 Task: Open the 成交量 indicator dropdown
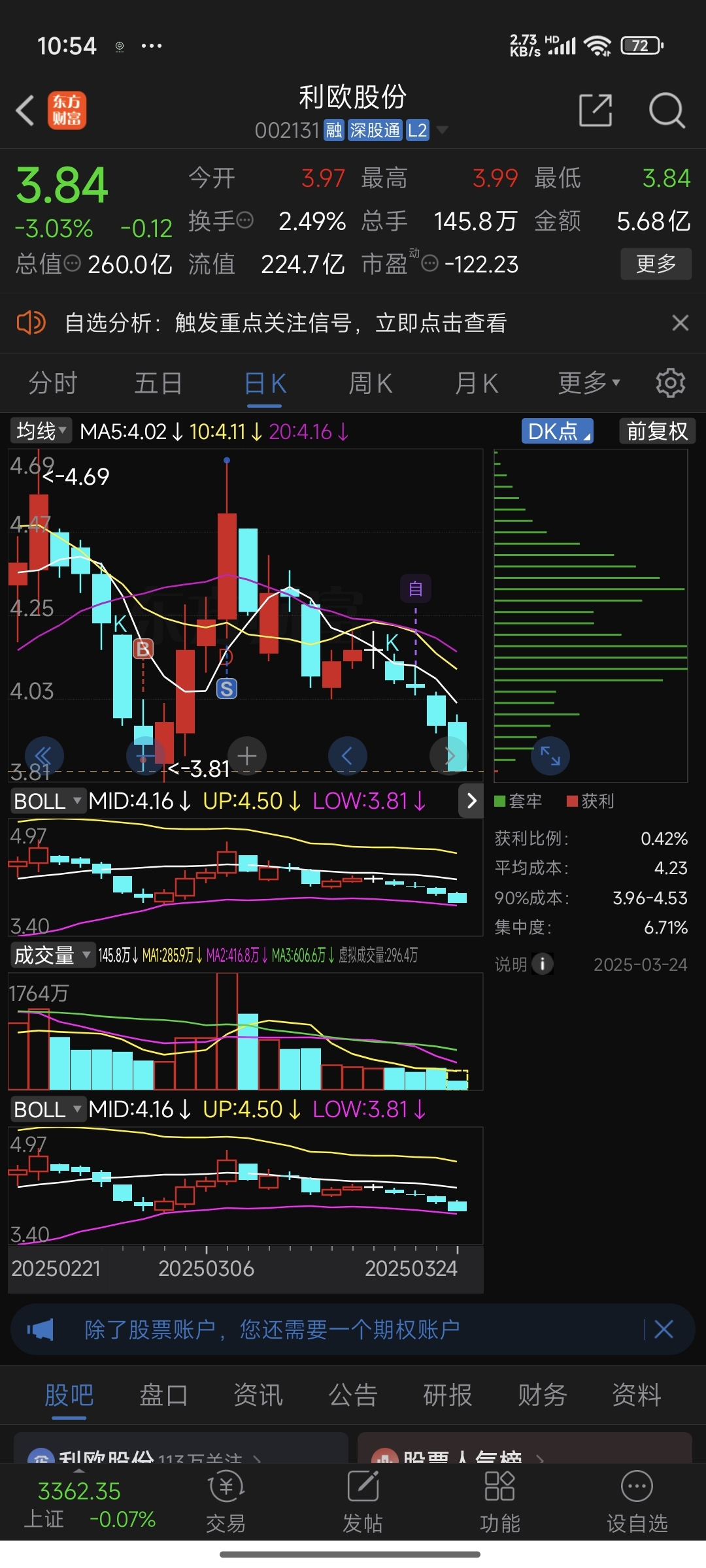click(x=52, y=955)
